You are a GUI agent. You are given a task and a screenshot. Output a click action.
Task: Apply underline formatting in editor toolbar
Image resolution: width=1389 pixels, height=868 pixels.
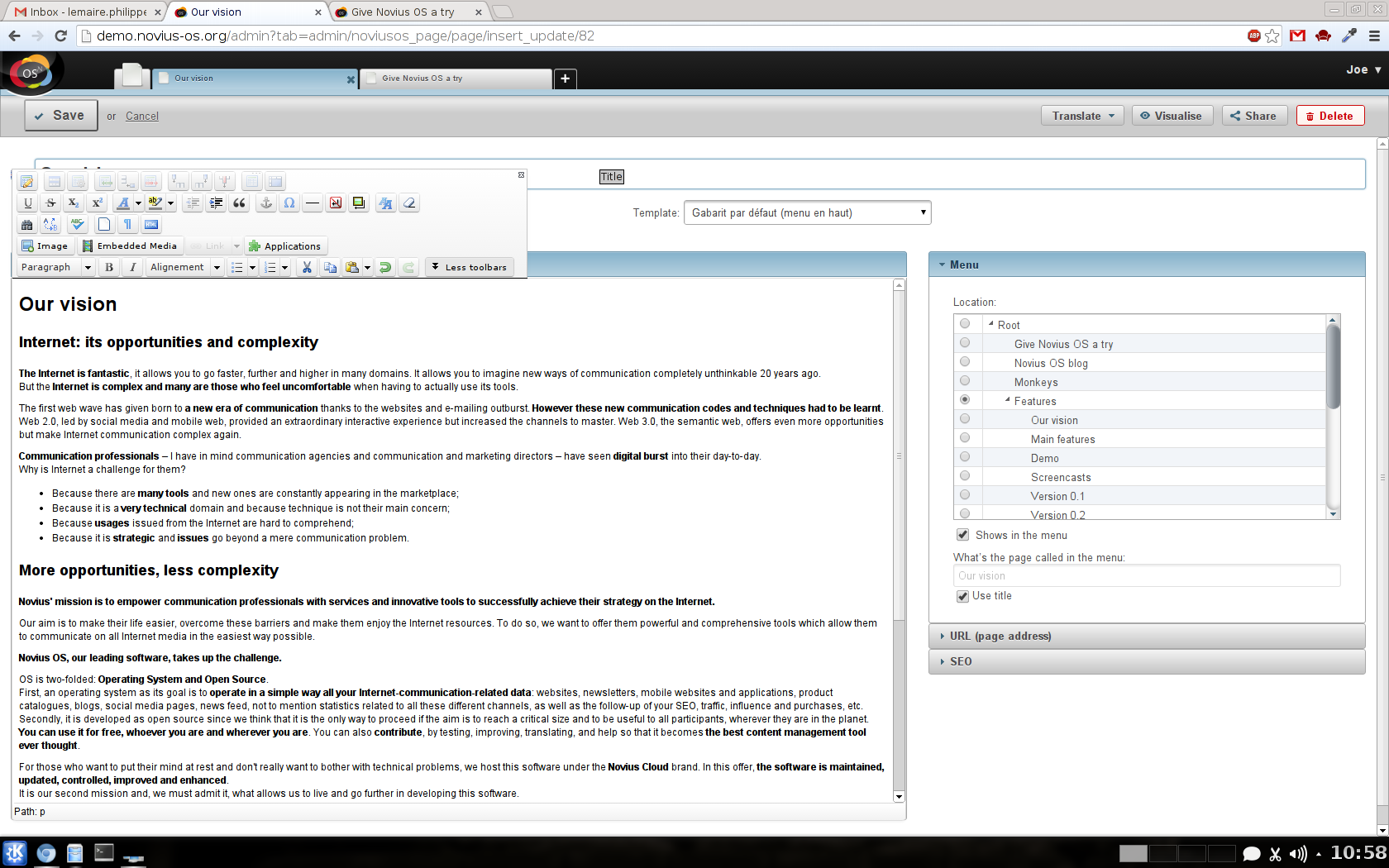tap(28, 203)
